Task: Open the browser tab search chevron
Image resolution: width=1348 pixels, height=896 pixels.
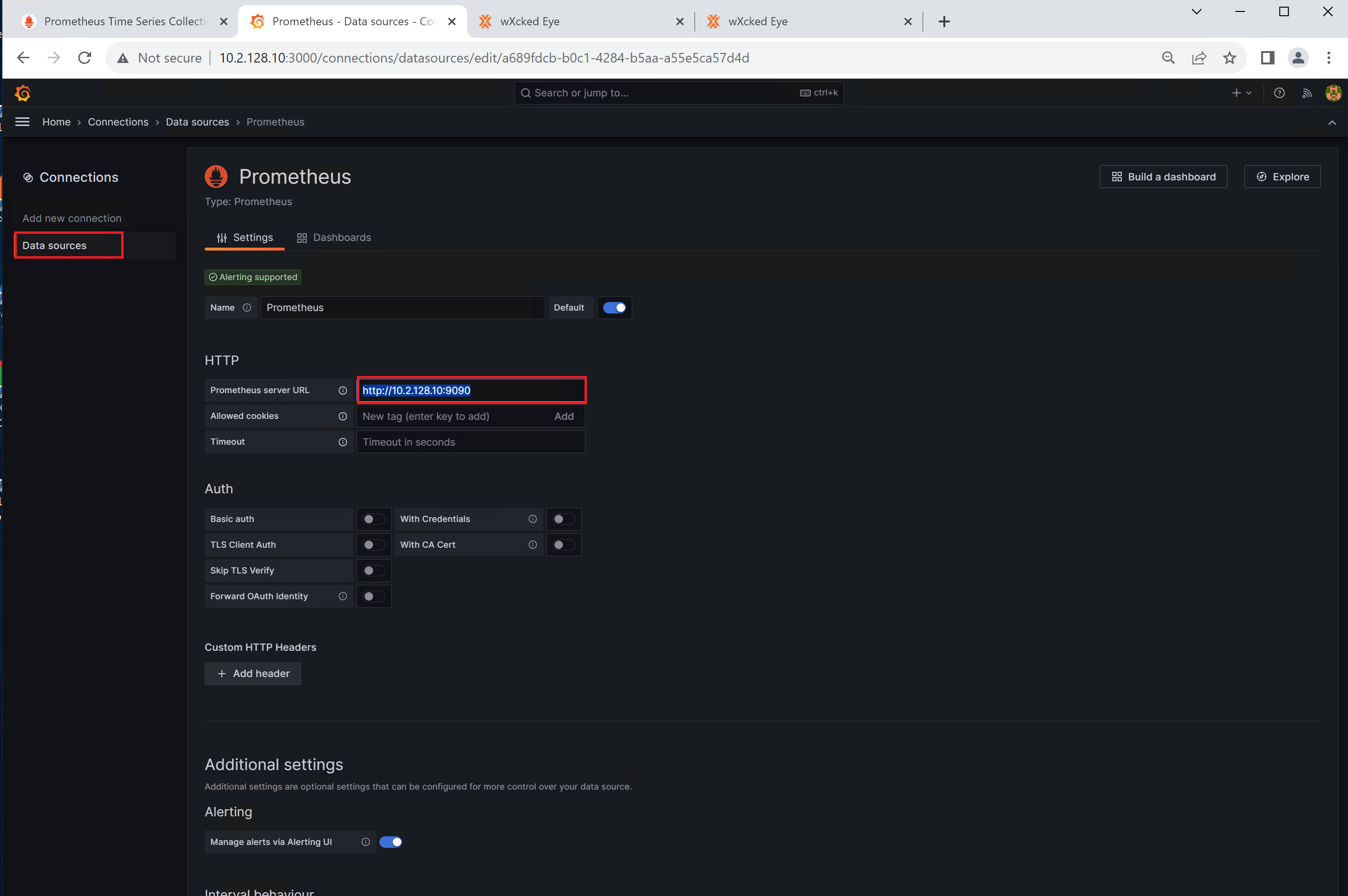Action: click(x=1197, y=12)
